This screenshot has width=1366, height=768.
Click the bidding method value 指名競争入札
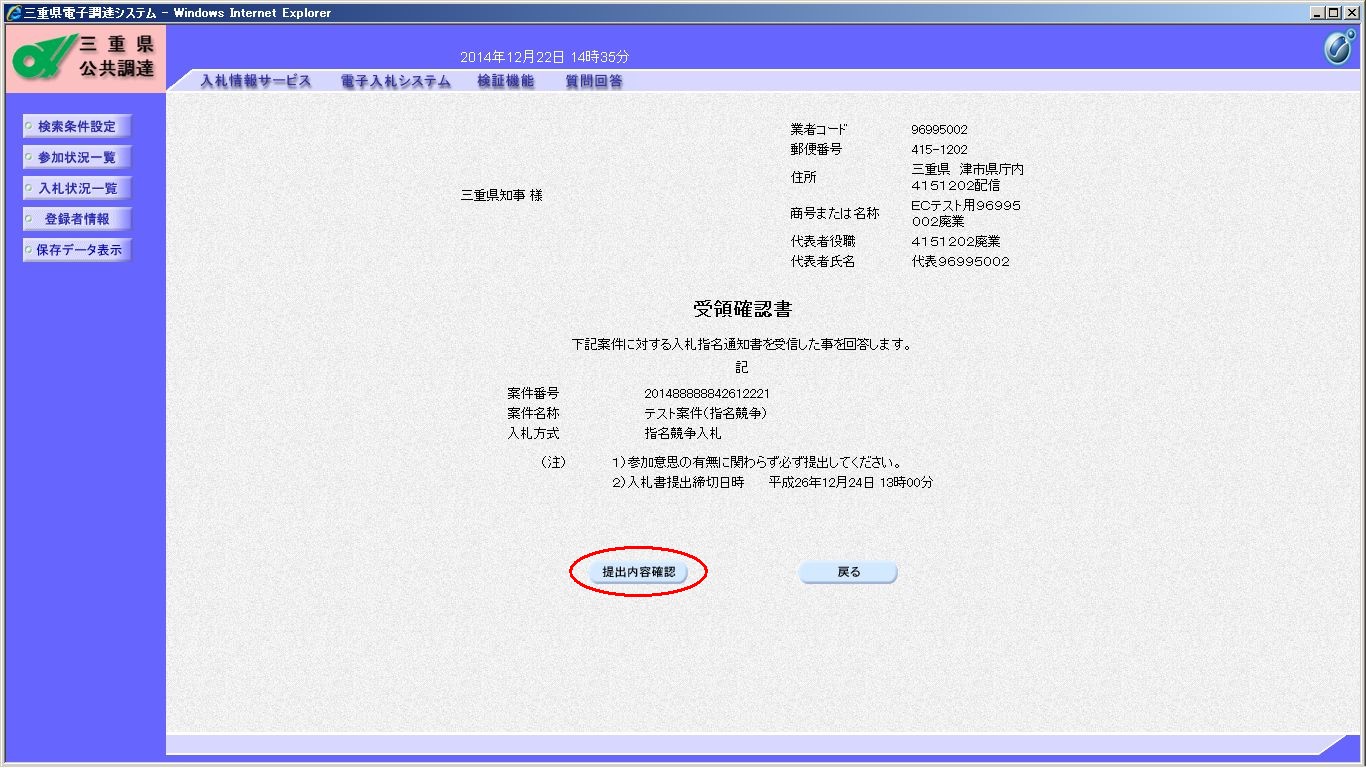683,434
